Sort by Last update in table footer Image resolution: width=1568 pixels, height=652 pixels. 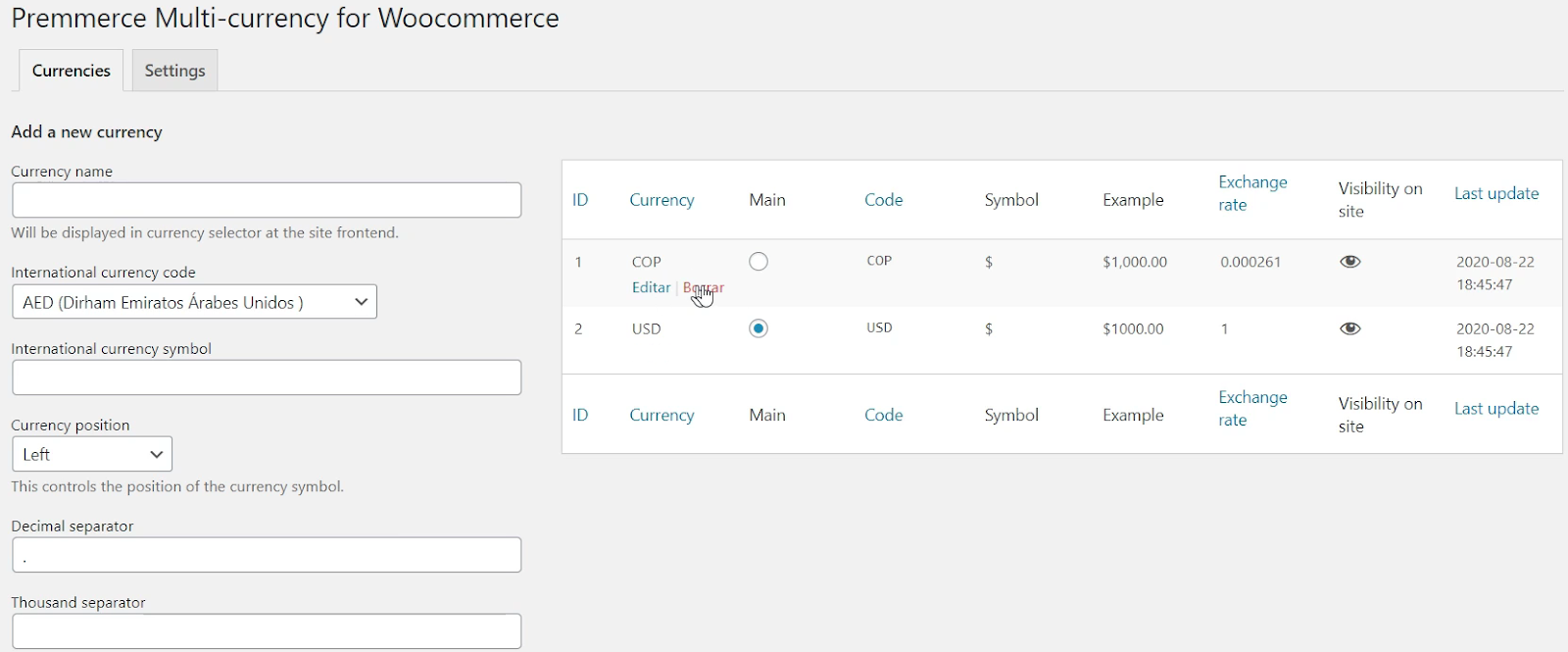1496,408
